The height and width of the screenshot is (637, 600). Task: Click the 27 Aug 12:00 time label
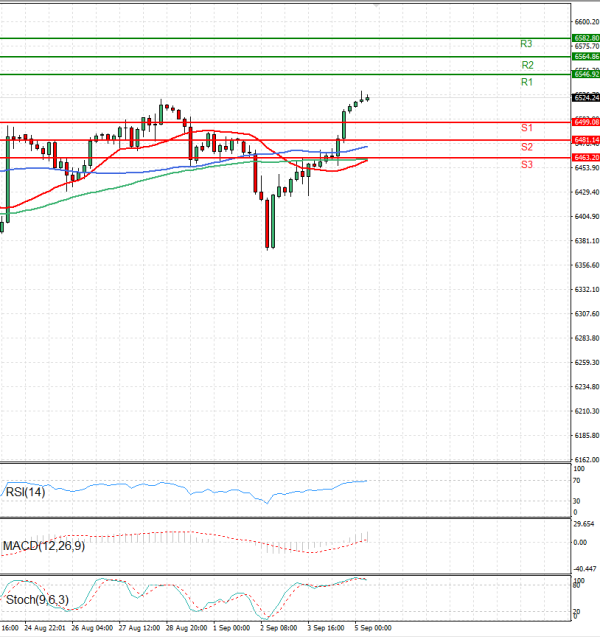coord(137,629)
